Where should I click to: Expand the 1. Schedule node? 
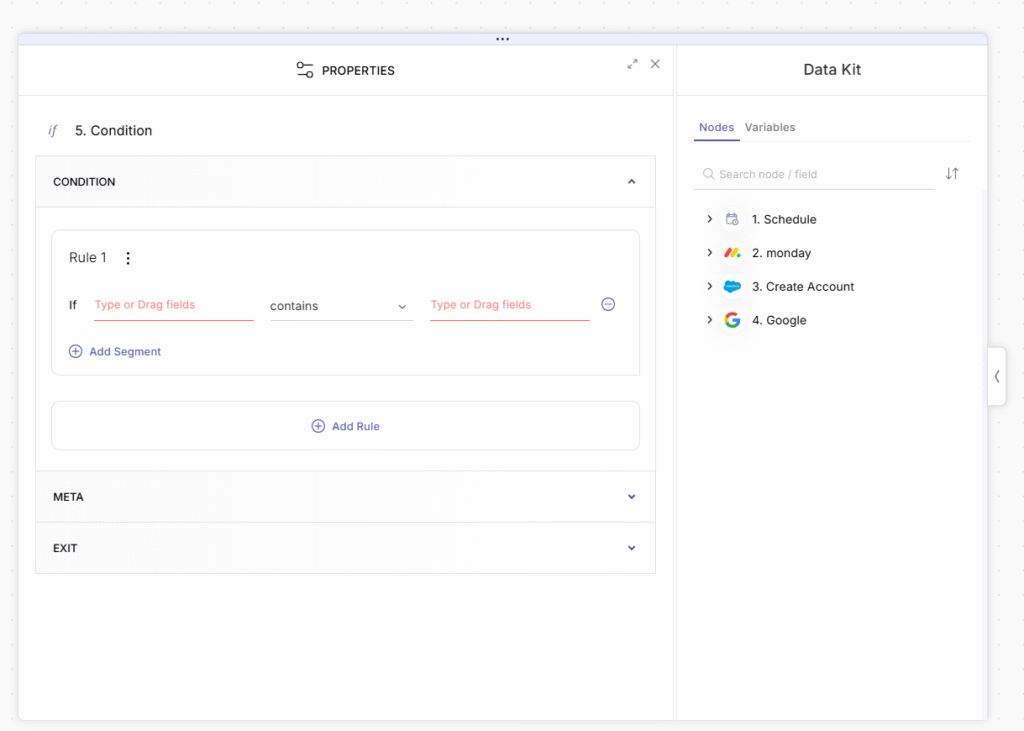click(x=709, y=219)
